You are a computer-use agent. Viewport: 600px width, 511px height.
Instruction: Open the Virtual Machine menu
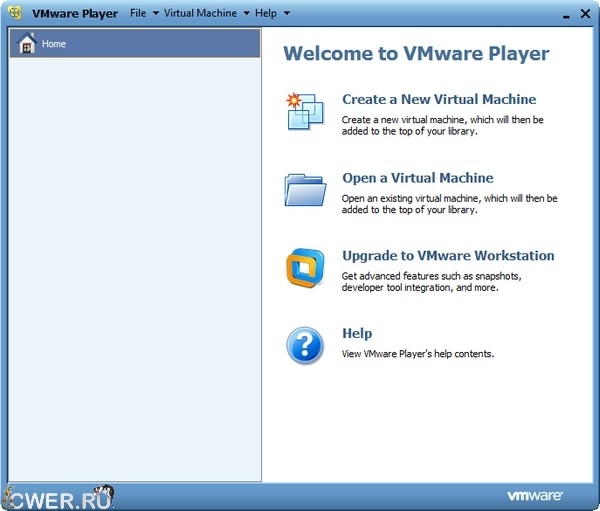(x=200, y=14)
